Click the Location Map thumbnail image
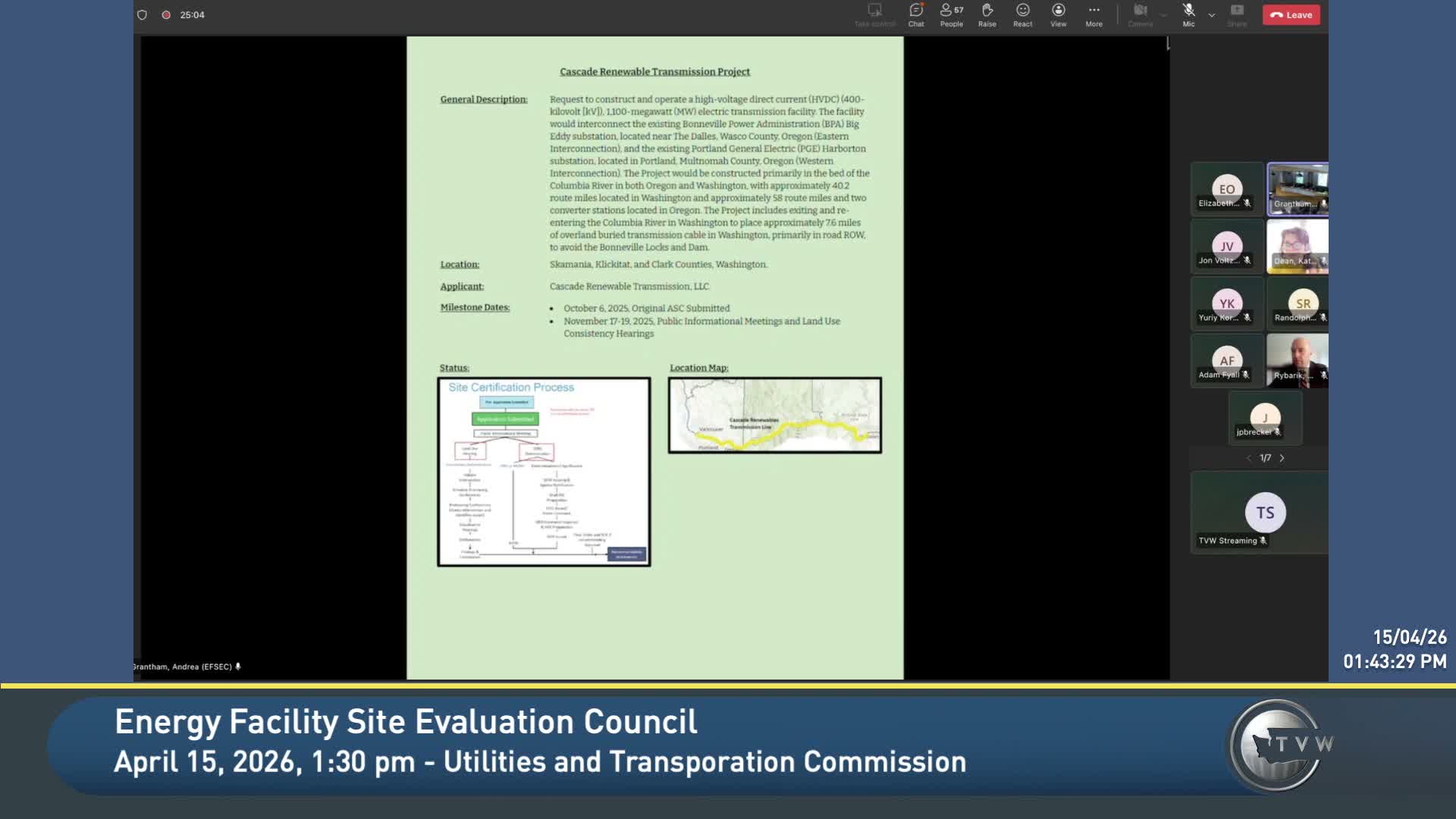 coord(774,416)
